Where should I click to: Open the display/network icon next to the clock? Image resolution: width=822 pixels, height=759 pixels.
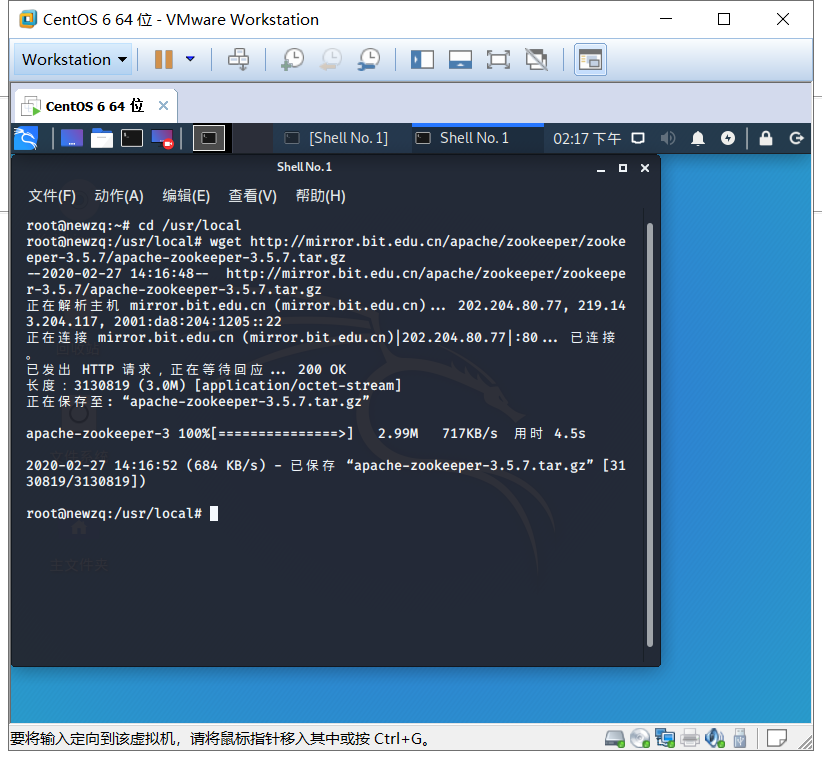coord(638,138)
